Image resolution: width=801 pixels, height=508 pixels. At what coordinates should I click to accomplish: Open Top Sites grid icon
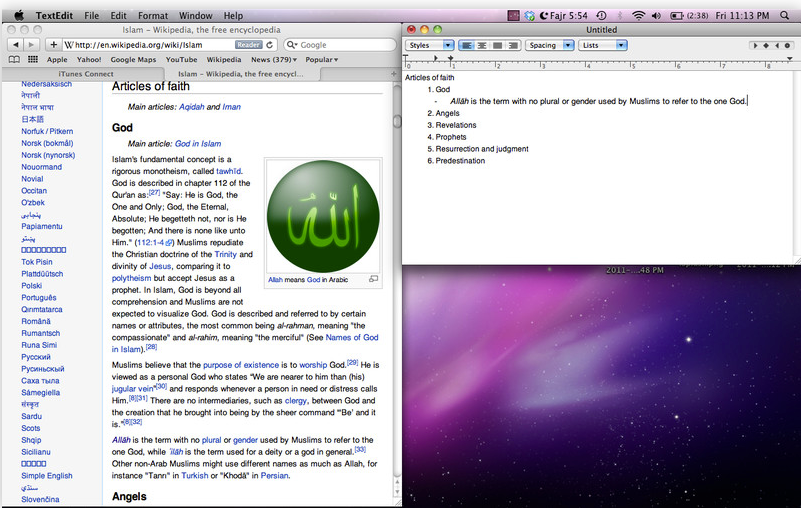(x=33, y=59)
